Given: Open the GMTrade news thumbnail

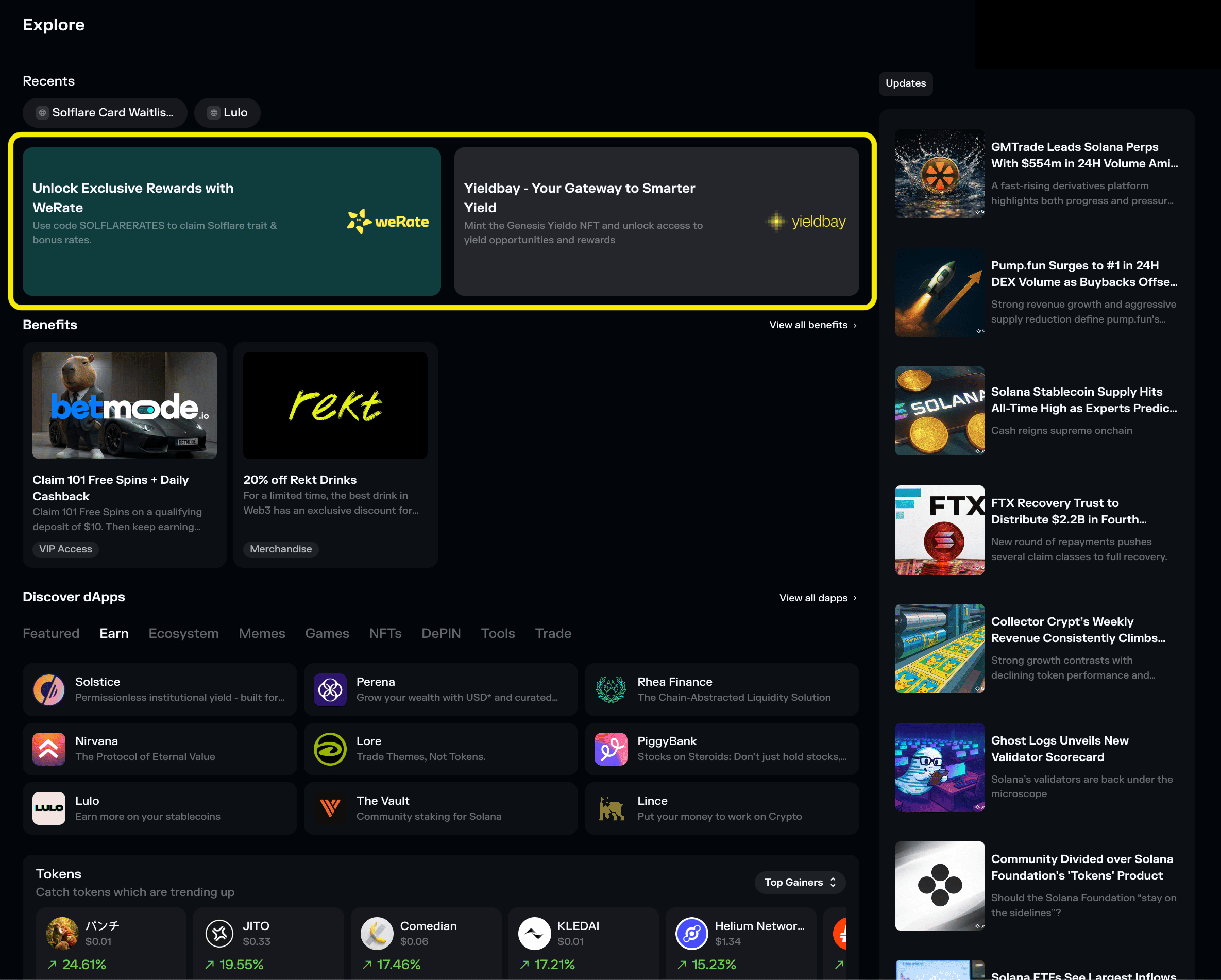Looking at the screenshot, I should 940,174.
